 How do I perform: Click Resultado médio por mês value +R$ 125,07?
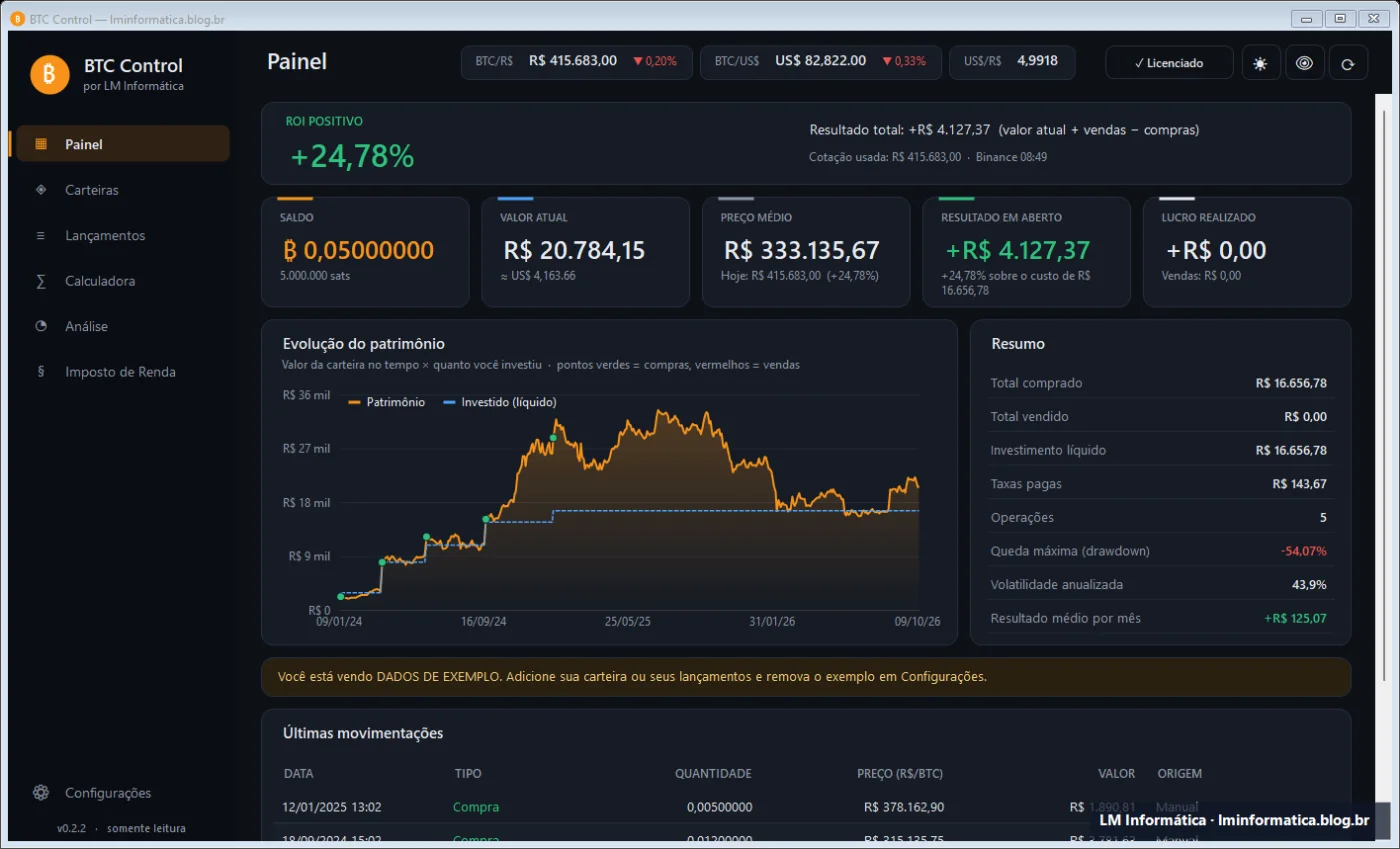1295,618
